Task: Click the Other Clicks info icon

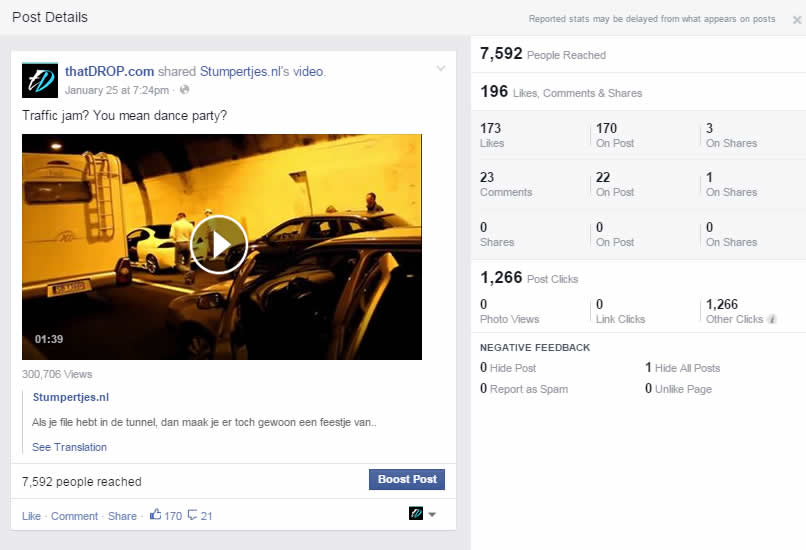Action: (x=772, y=319)
